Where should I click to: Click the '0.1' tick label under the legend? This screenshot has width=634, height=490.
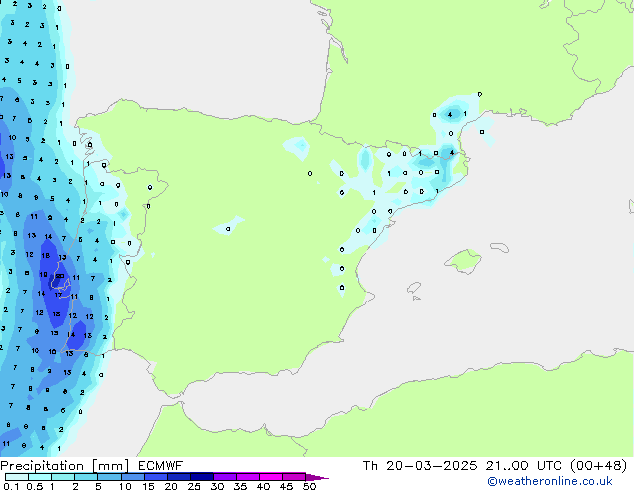click(9, 486)
